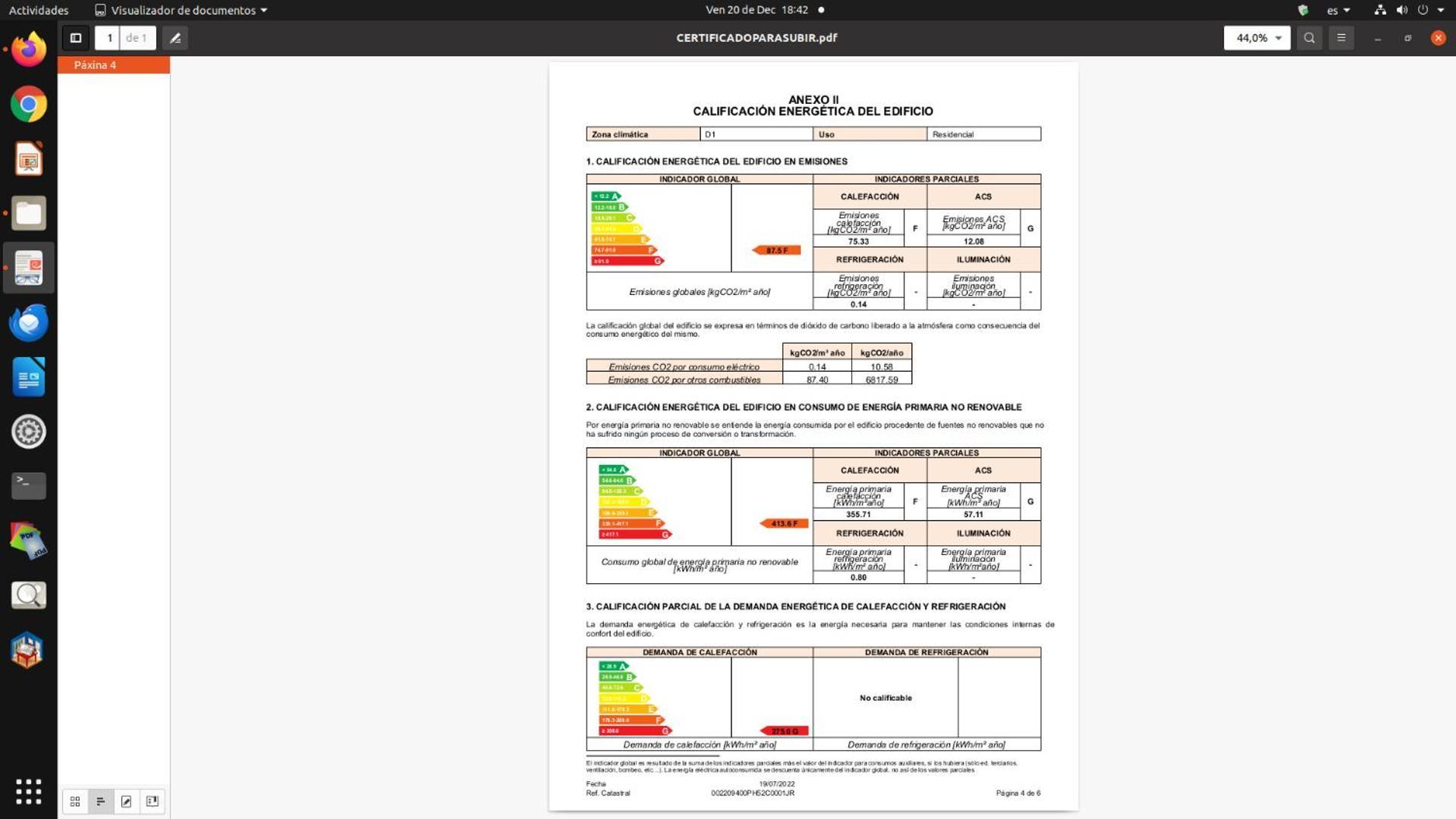
Task: Switch sidebar to outline view
Action: (x=101, y=801)
